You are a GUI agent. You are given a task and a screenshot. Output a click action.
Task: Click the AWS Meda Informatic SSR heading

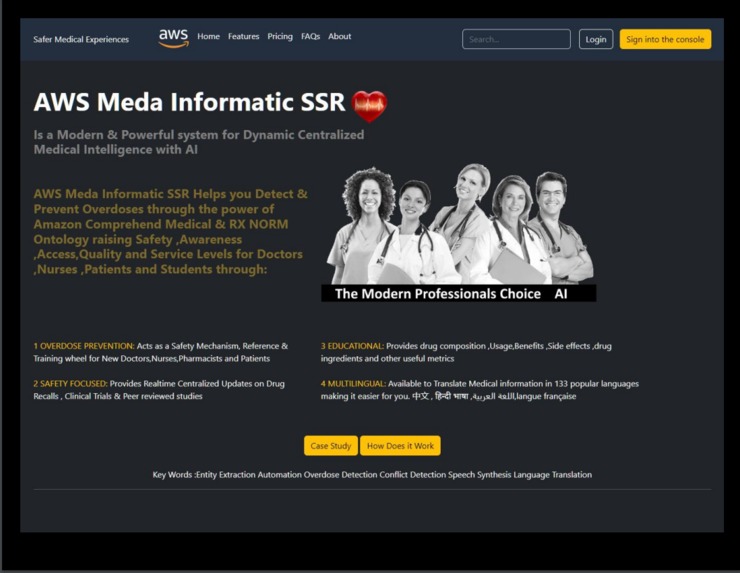pyautogui.click(x=189, y=102)
